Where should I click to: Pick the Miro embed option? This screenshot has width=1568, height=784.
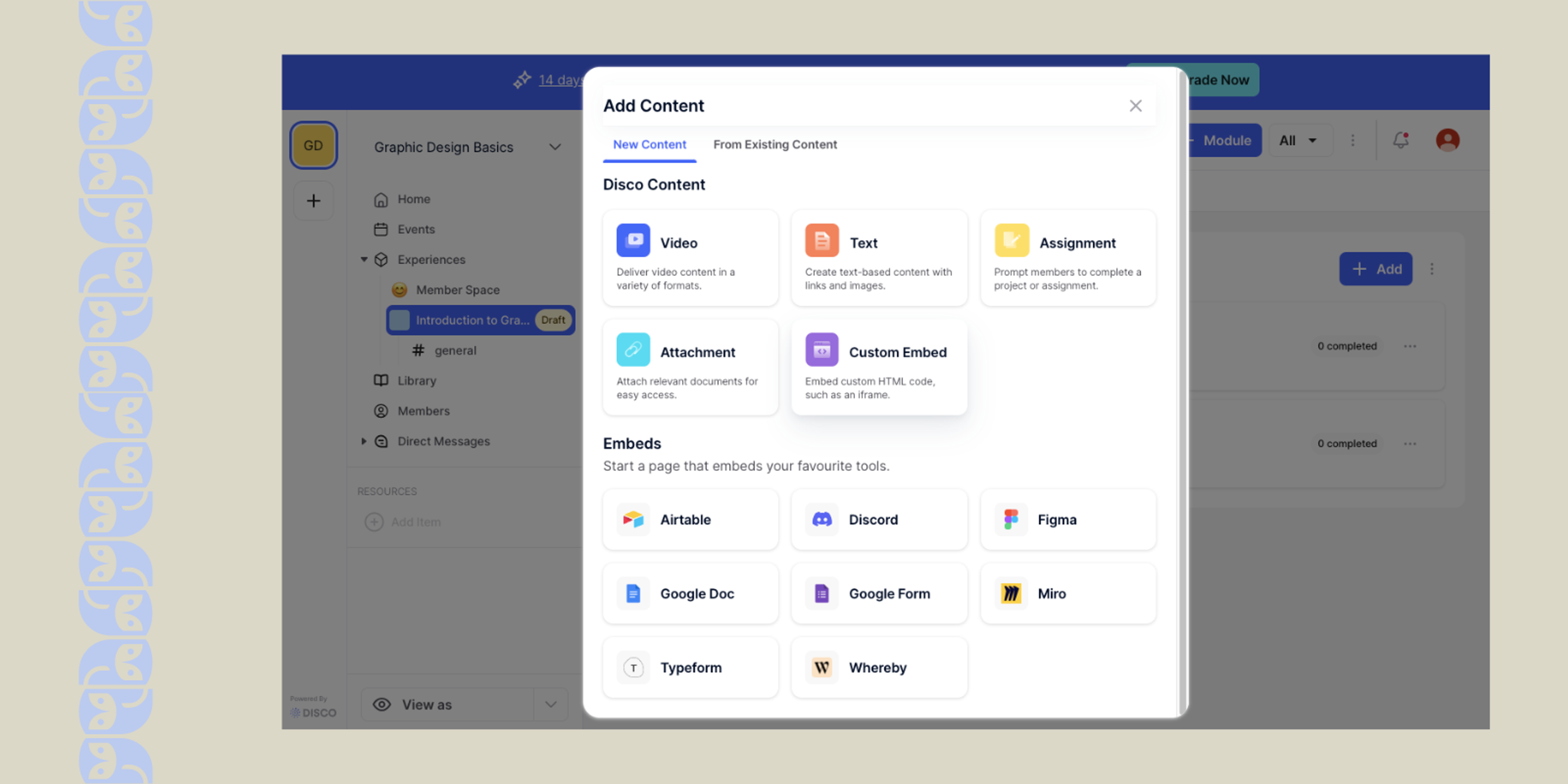tap(1068, 593)
